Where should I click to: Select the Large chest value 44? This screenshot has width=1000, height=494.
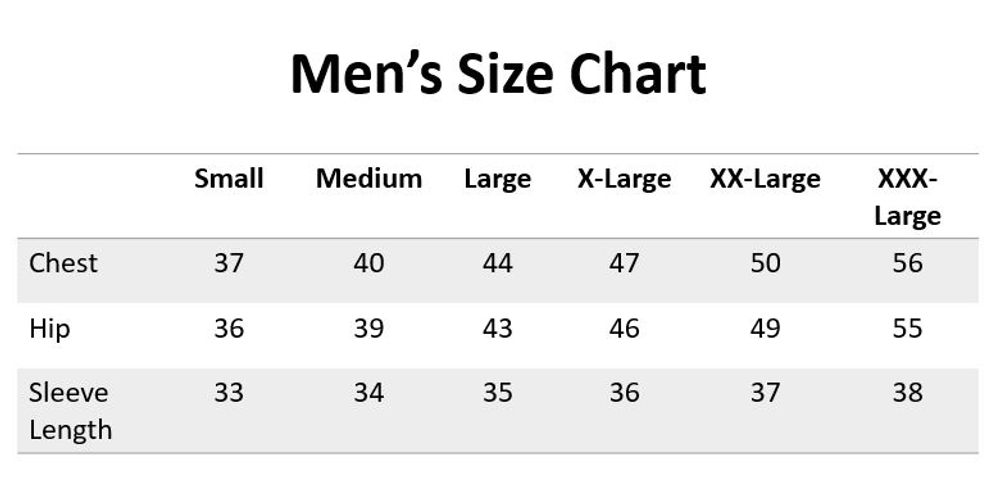497,263
